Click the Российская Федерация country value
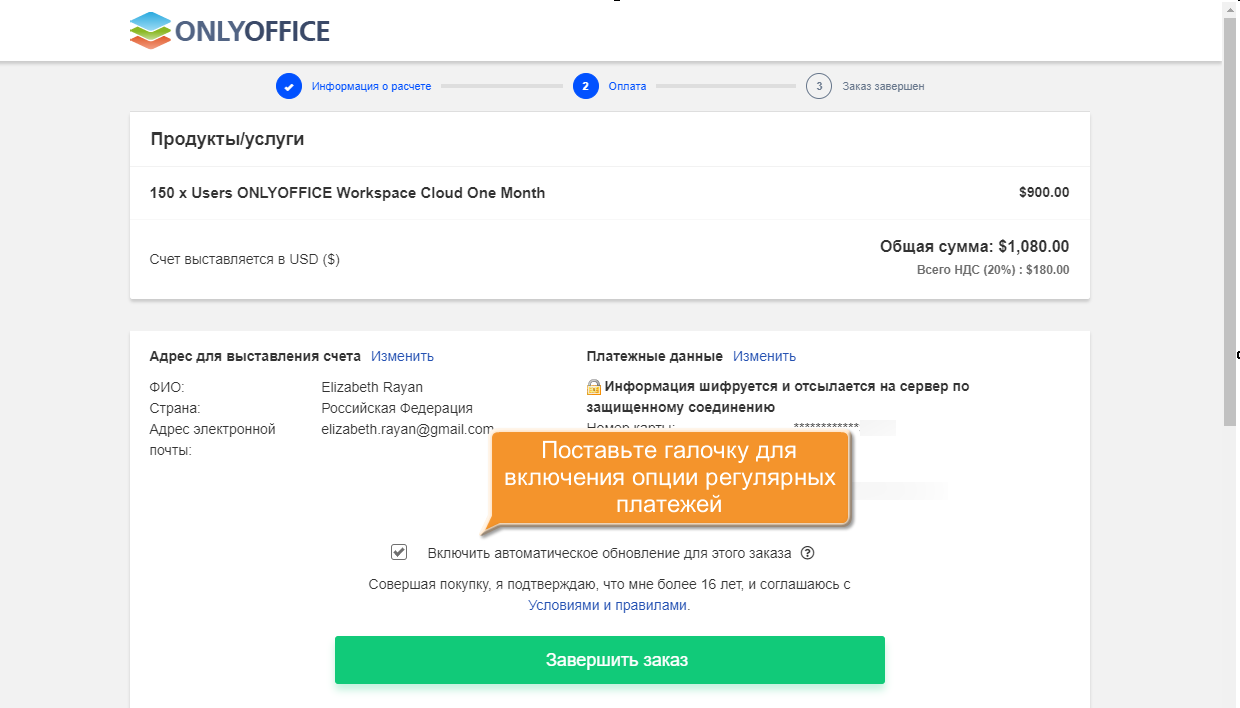The width and height of the screenshot is (1240, 708). coord(397,408)
